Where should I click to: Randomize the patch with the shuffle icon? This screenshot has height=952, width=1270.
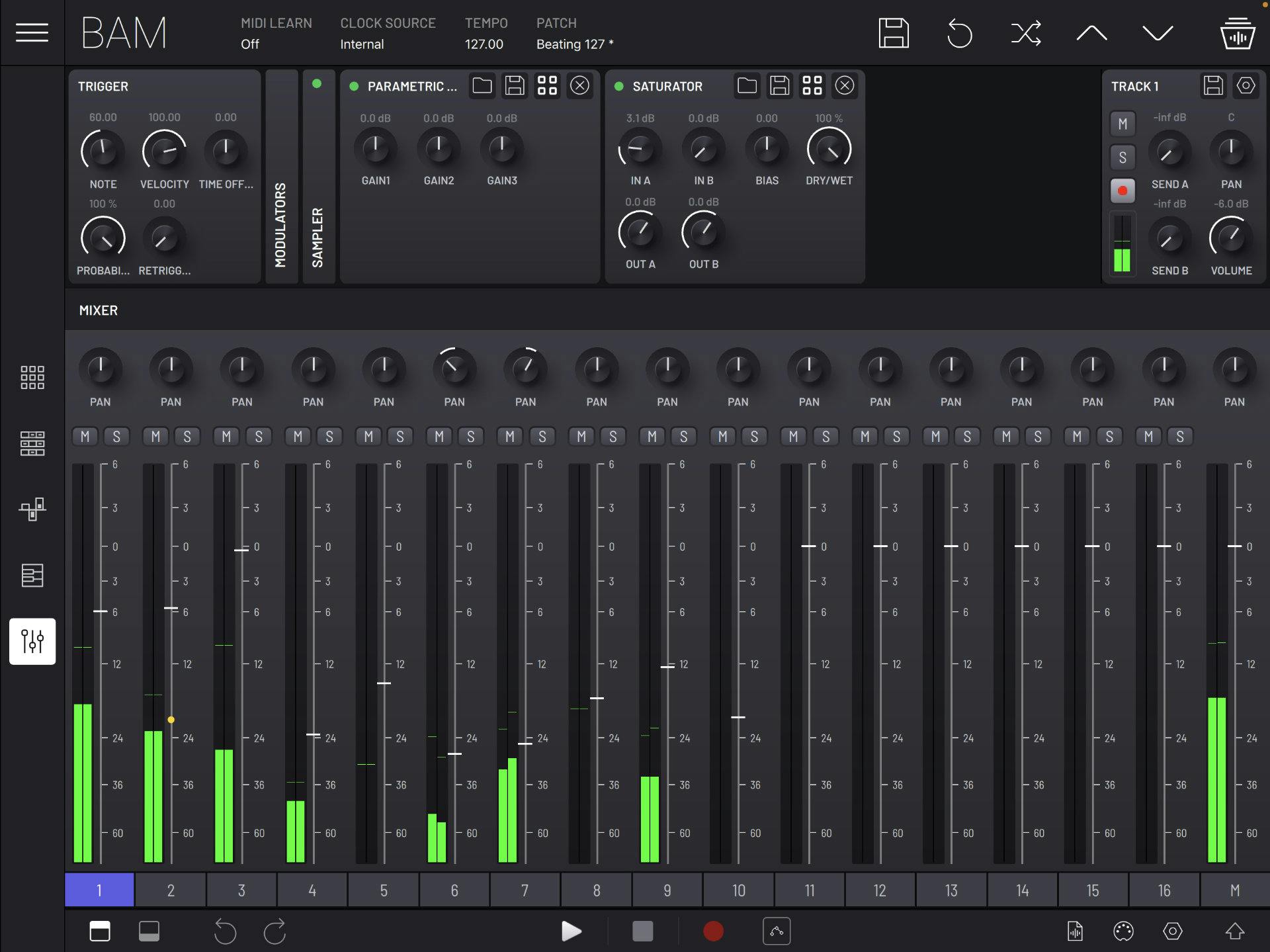click(x=1025, y=32)
